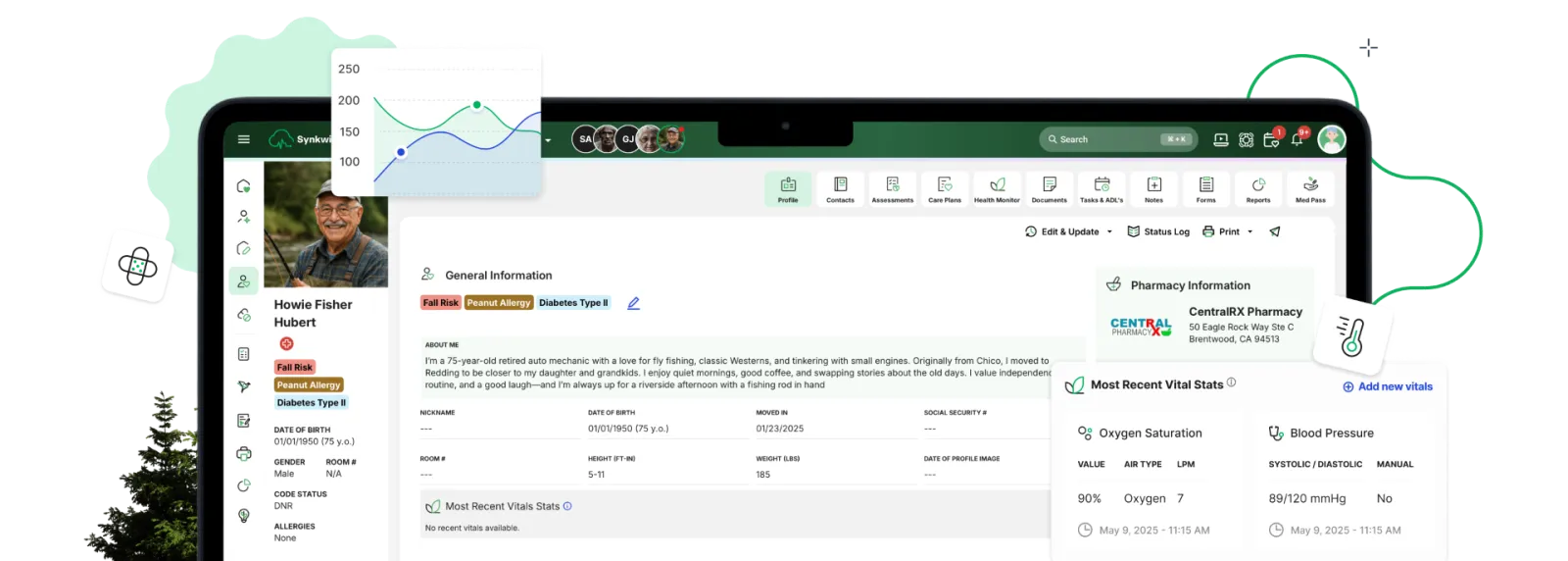Viewport: 1568px width, 561px height.
Task: Open the pill medication icon in sidebar
Action: pos(244,315)
